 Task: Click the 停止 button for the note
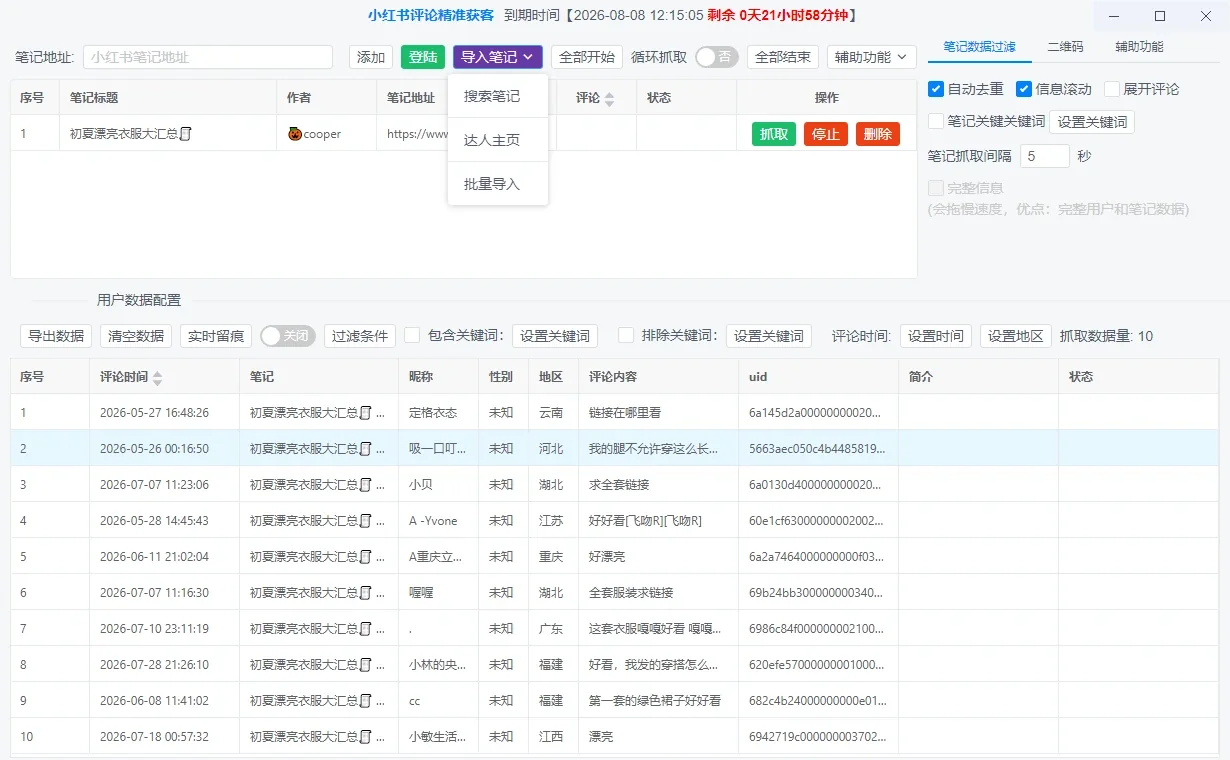(x=826, y=134)
